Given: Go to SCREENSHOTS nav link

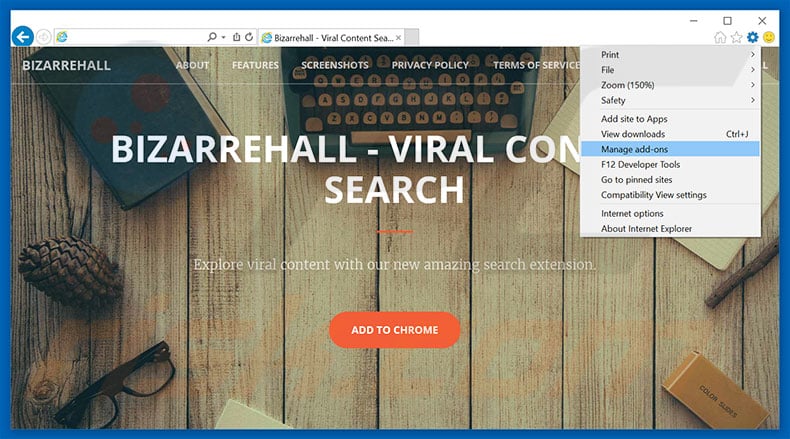Looking at the screenshot, I should [x=335, y=65].
